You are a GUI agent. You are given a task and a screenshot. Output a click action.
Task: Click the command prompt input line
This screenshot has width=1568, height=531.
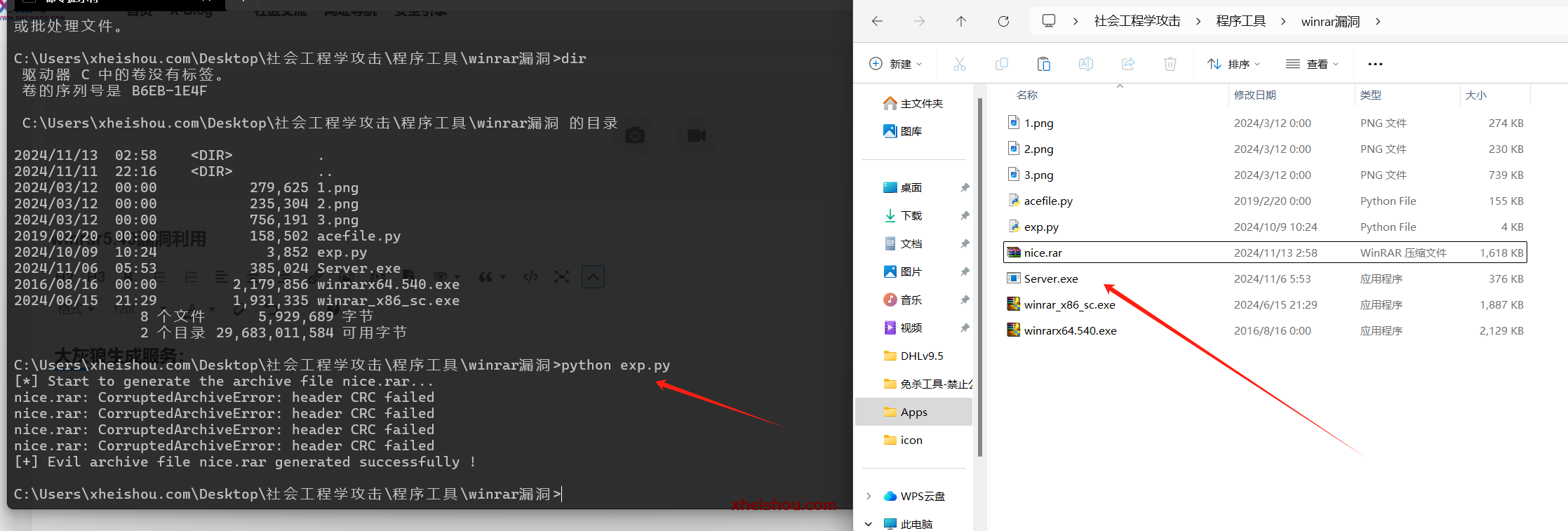click(x=288, y=494)
